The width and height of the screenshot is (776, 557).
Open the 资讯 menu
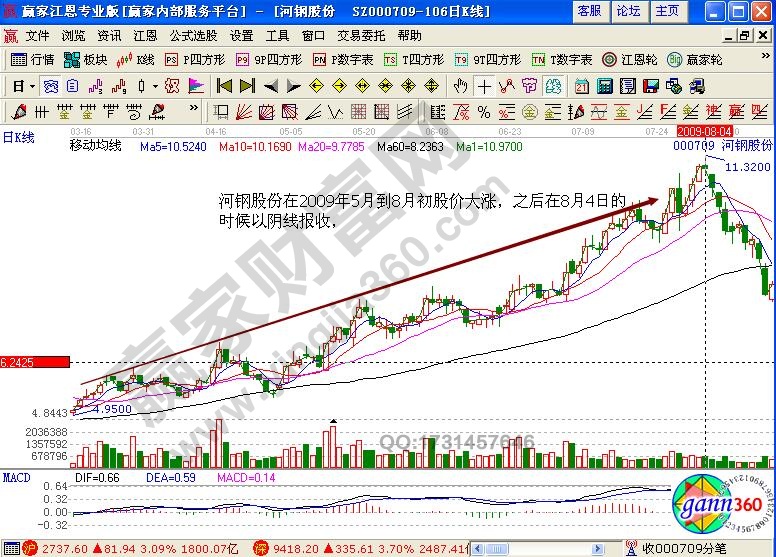point(109,36)
